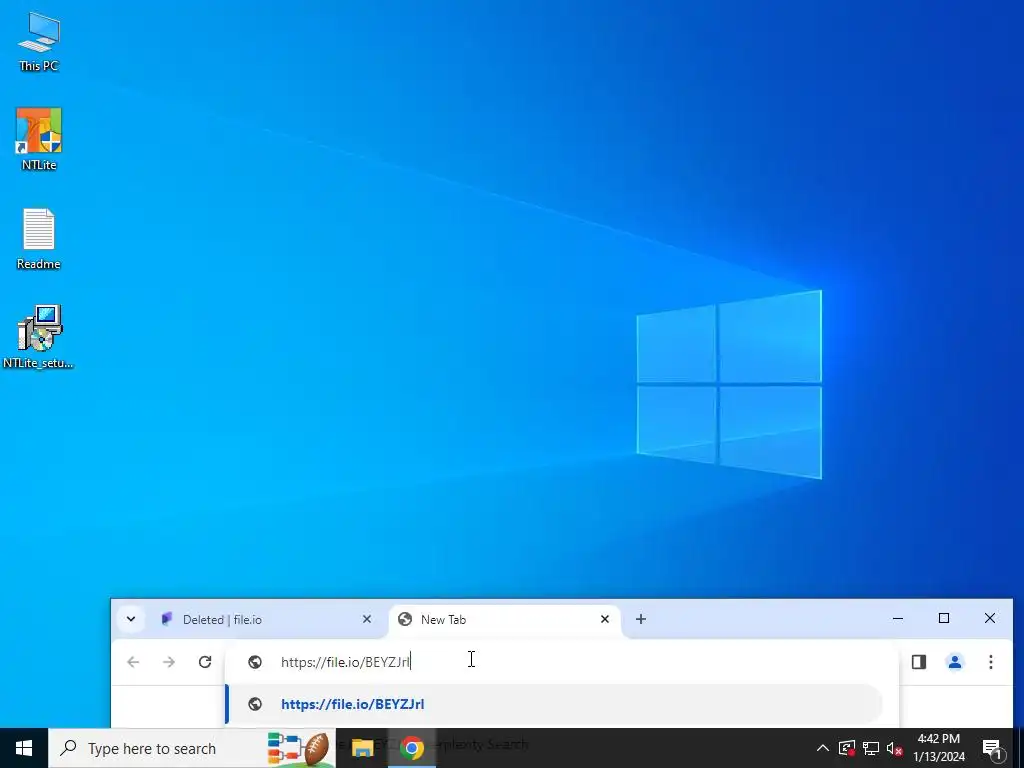Click muted volume tray icon
The height and width of the screenshot is (768, 1024).
(x=895, y=748)
